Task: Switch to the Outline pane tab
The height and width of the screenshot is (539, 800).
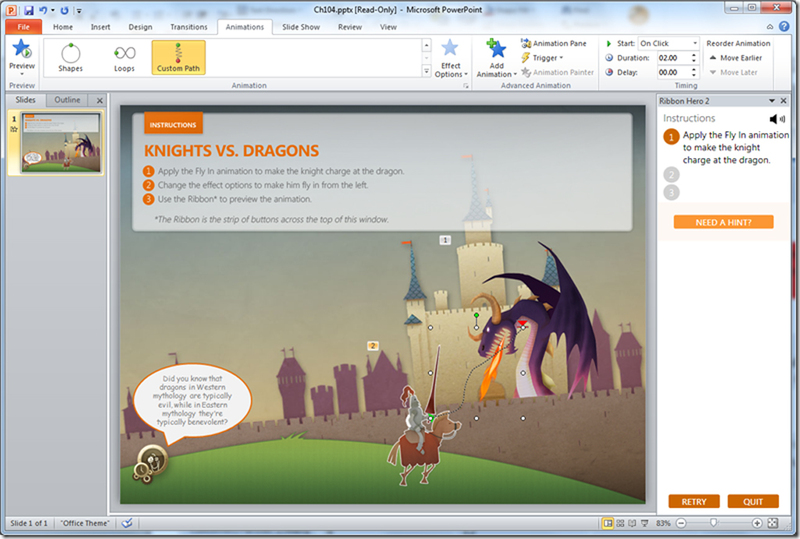Action: click(x=67, y=100)
